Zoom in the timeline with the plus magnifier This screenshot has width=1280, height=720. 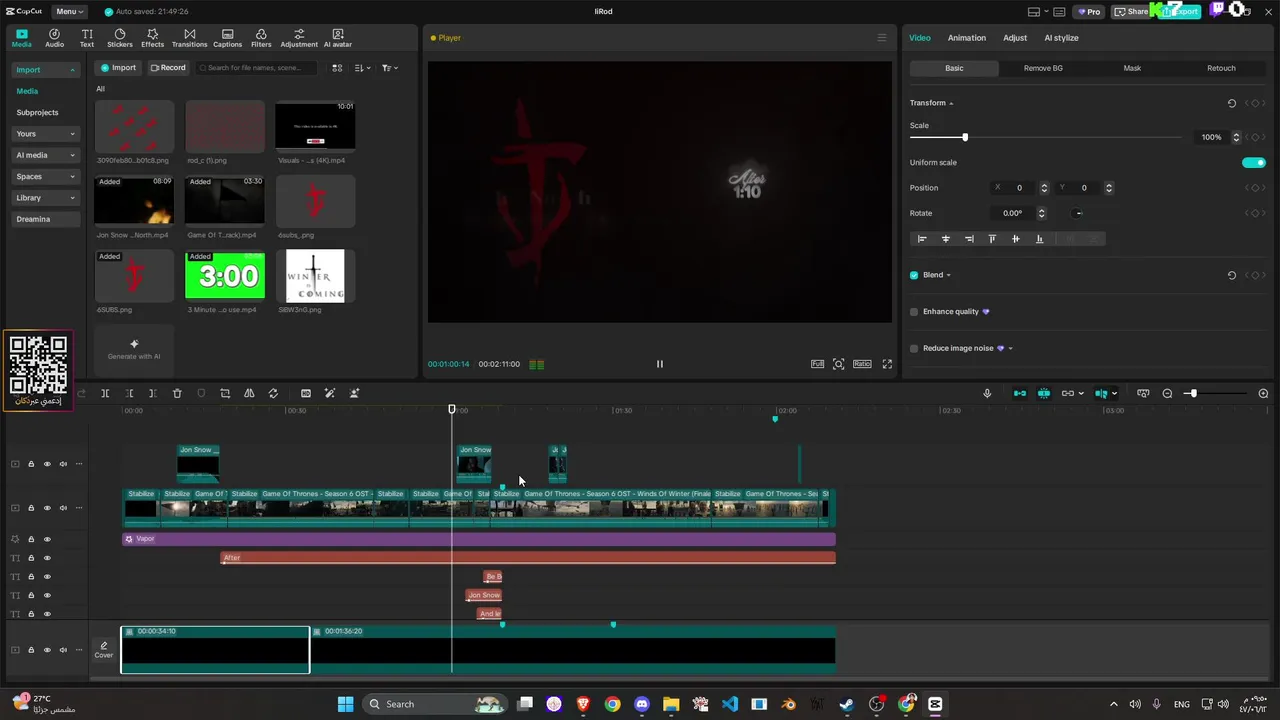1263,393
